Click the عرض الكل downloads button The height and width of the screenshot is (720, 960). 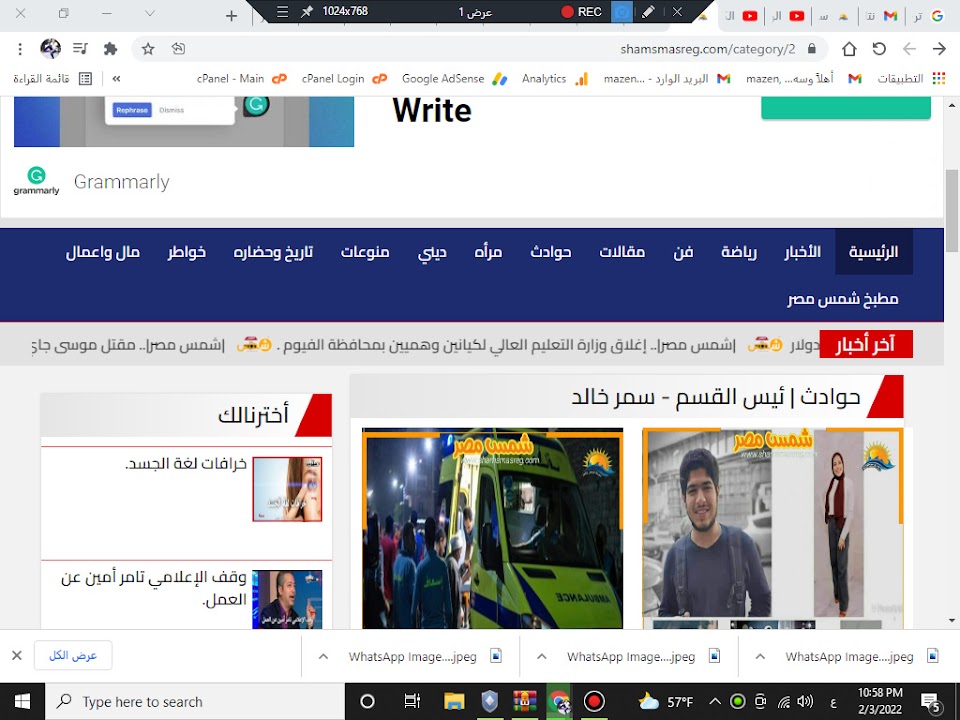tap(73, 656)
